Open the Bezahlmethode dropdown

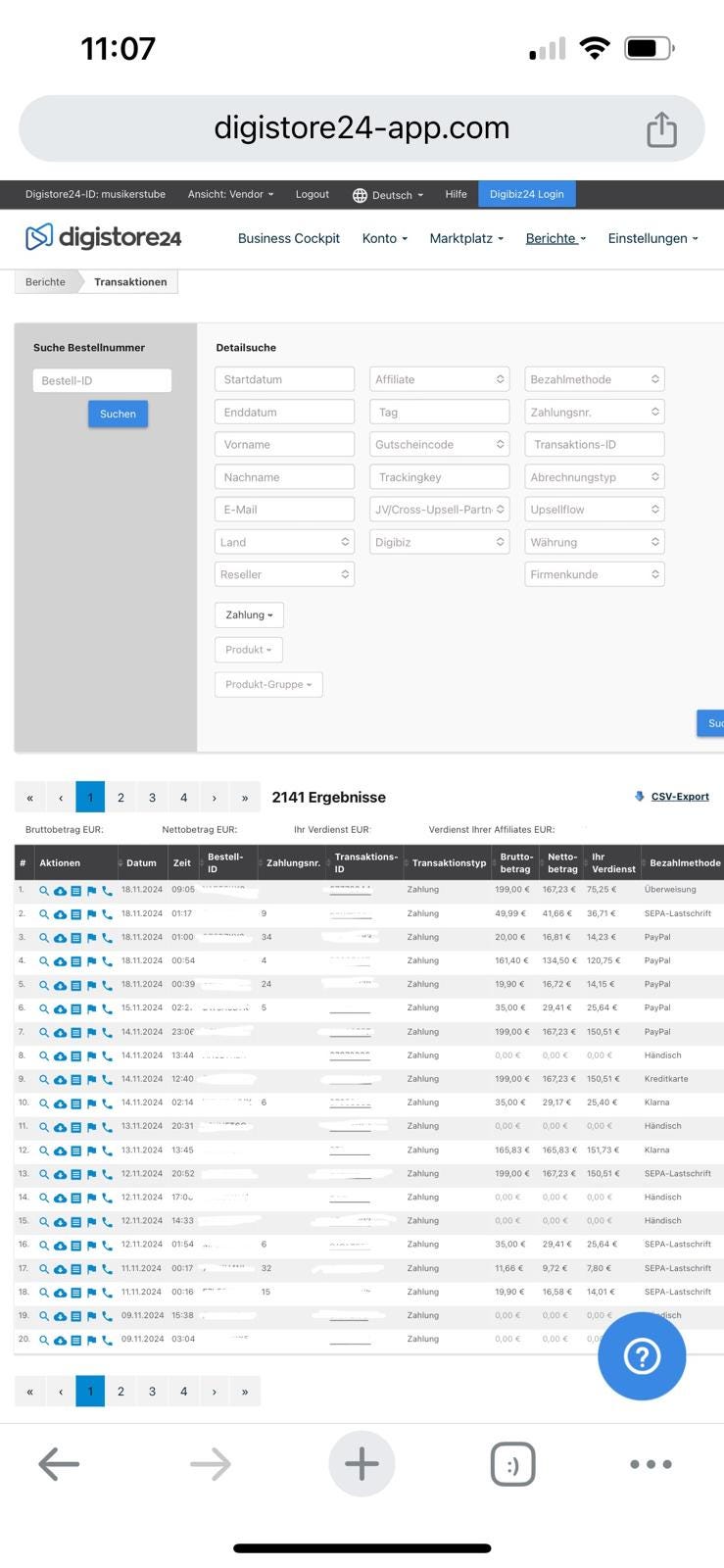point(595,379)
